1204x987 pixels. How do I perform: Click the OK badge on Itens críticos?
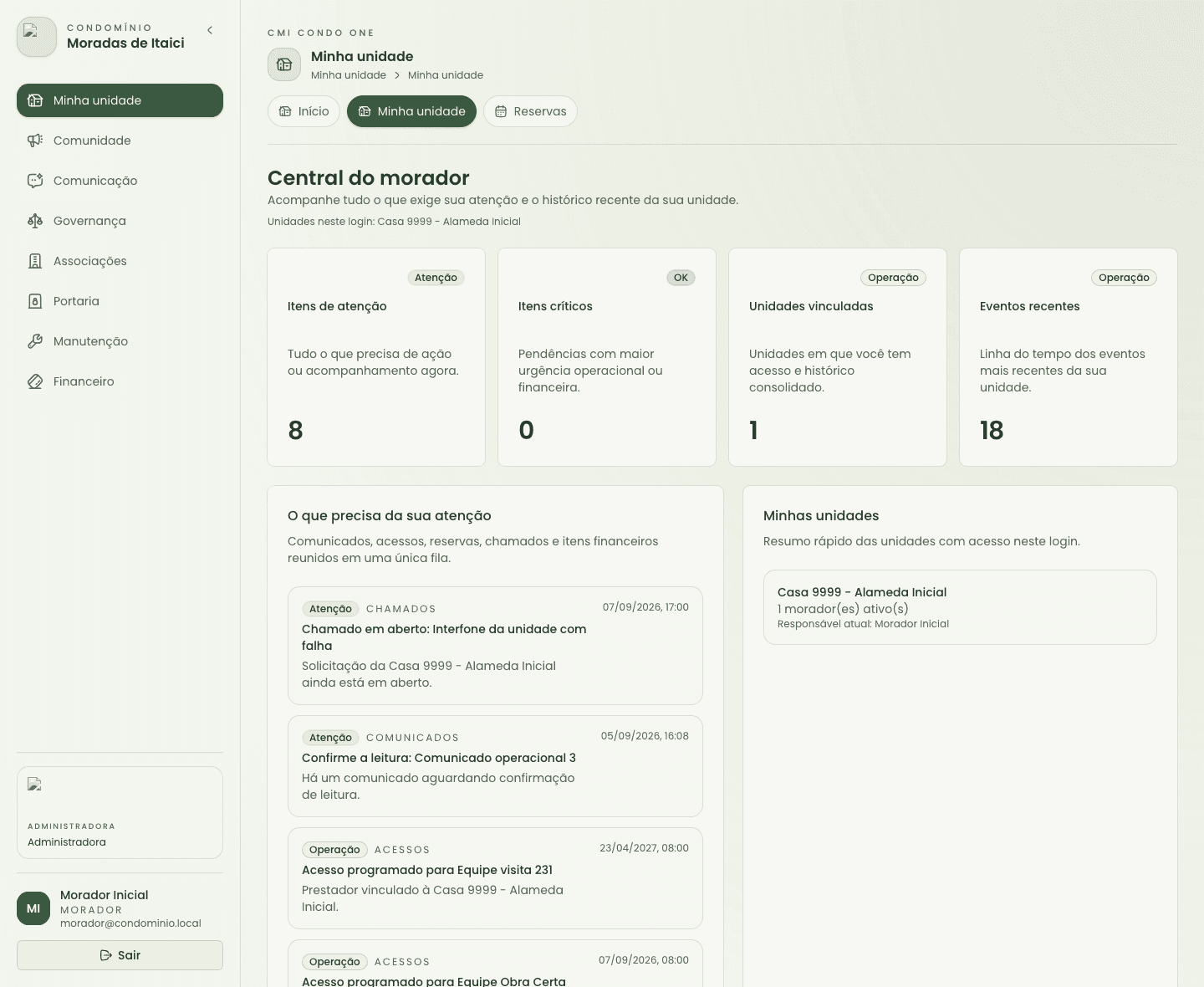pyautogui.click(x=681, y=278)
